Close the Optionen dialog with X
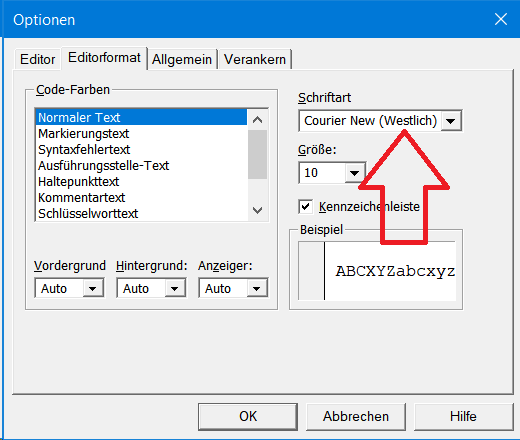Viewport: 520px width, 440px height. pyautogui.click(x=501, y=19)
